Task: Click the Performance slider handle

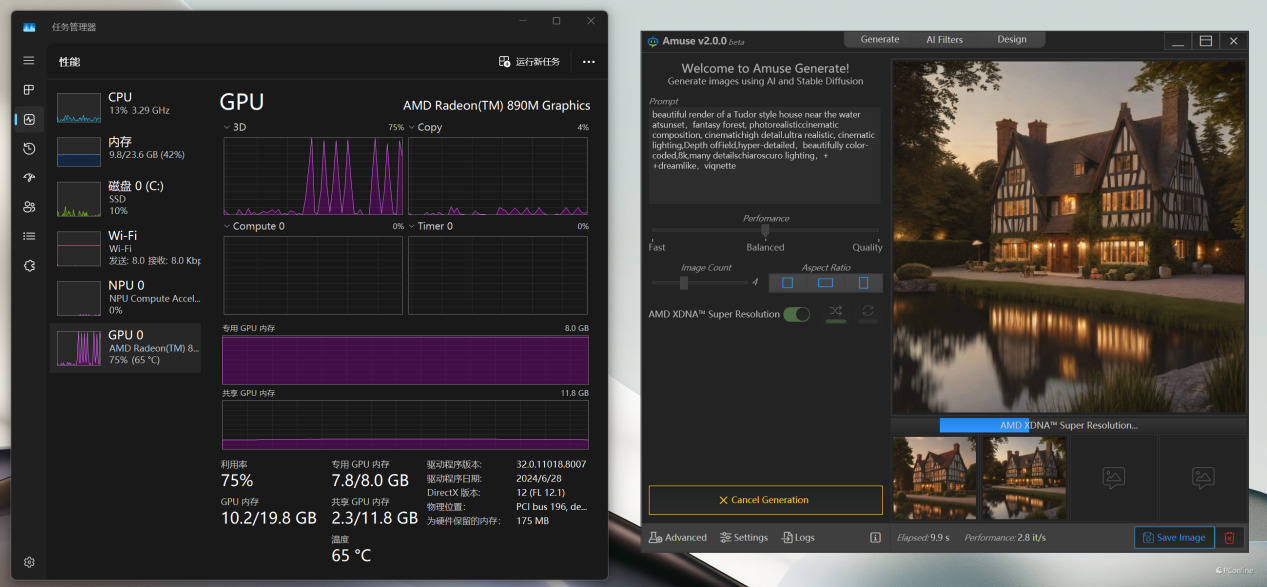Action: click(x=765, y=230)
